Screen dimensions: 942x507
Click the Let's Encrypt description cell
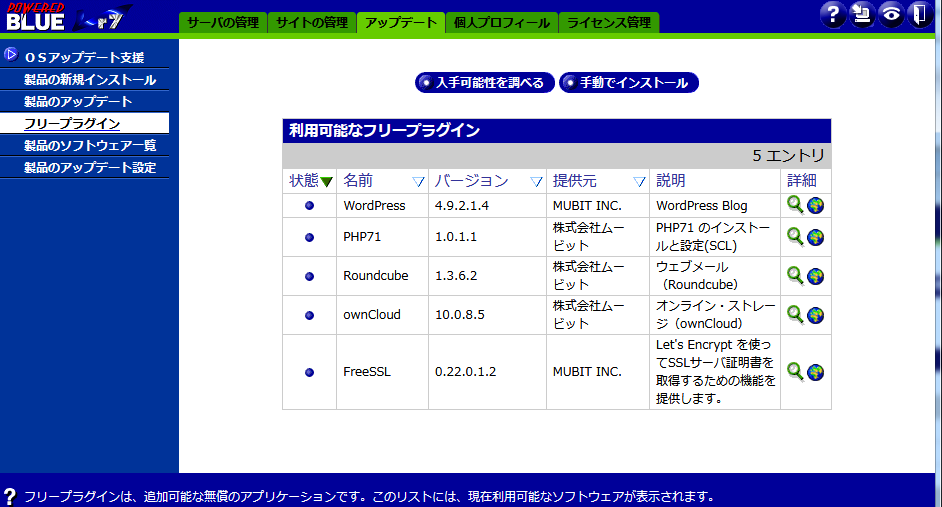coord(715,371)
